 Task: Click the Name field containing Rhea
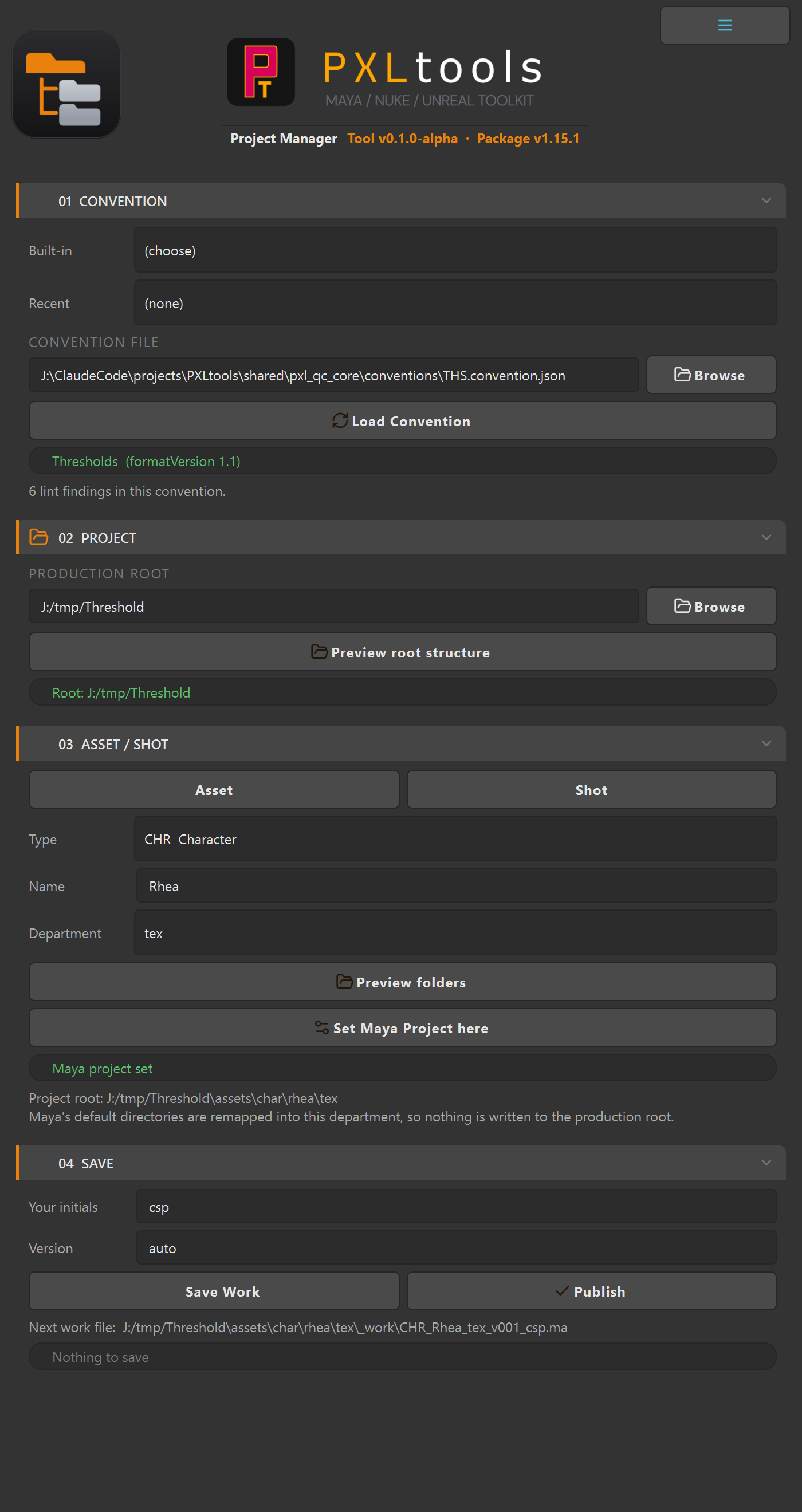tap(456, 885)
